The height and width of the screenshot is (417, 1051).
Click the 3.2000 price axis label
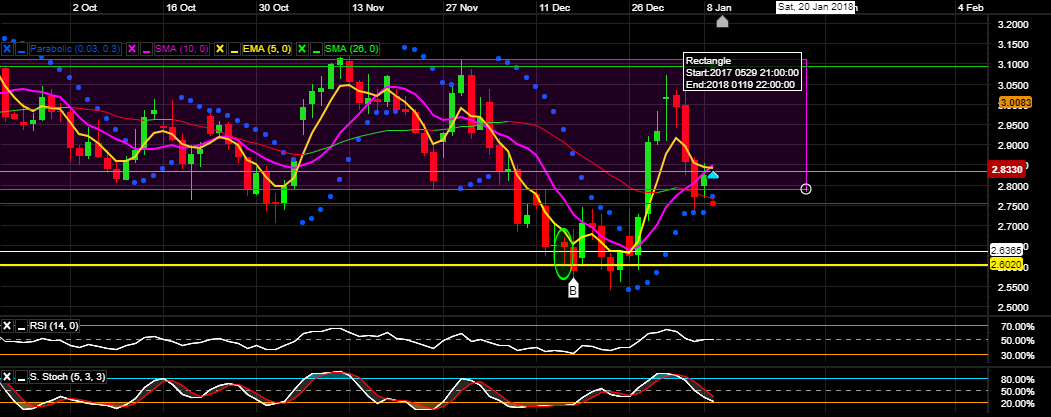[x=1013, y=25]
